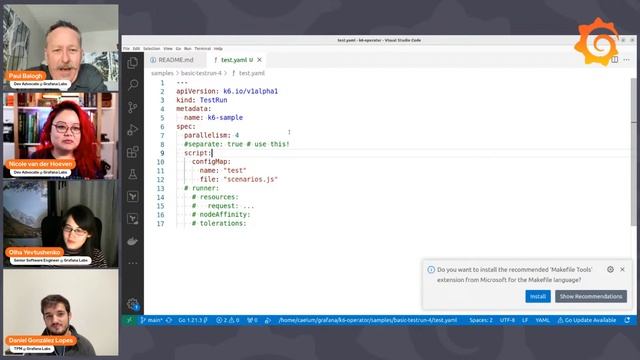Click the Install button in notification
This screenshot has height=360, width=640.
538,296
